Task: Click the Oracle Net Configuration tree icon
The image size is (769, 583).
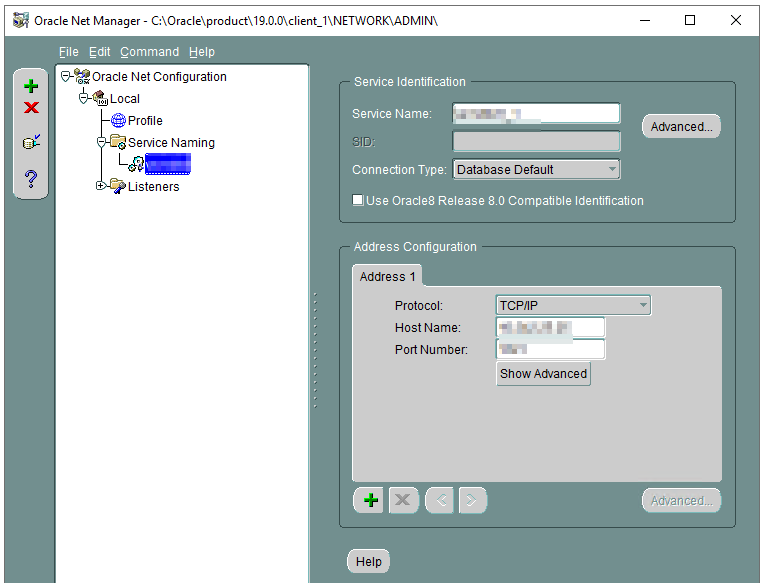Action: pyautogui.click(x=82, y=76)
